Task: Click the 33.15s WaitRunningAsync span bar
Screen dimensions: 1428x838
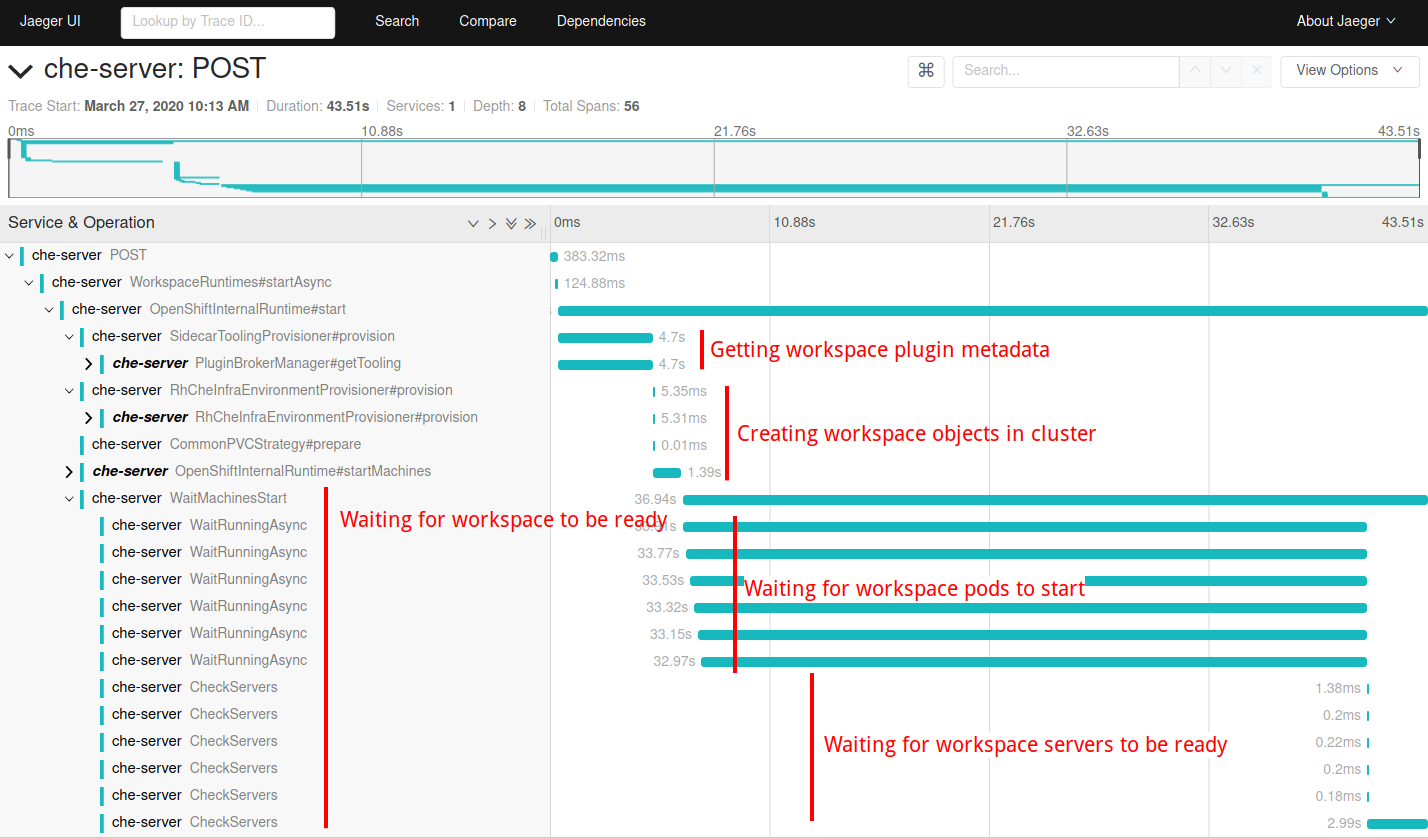Action: tap(1032, 635)
